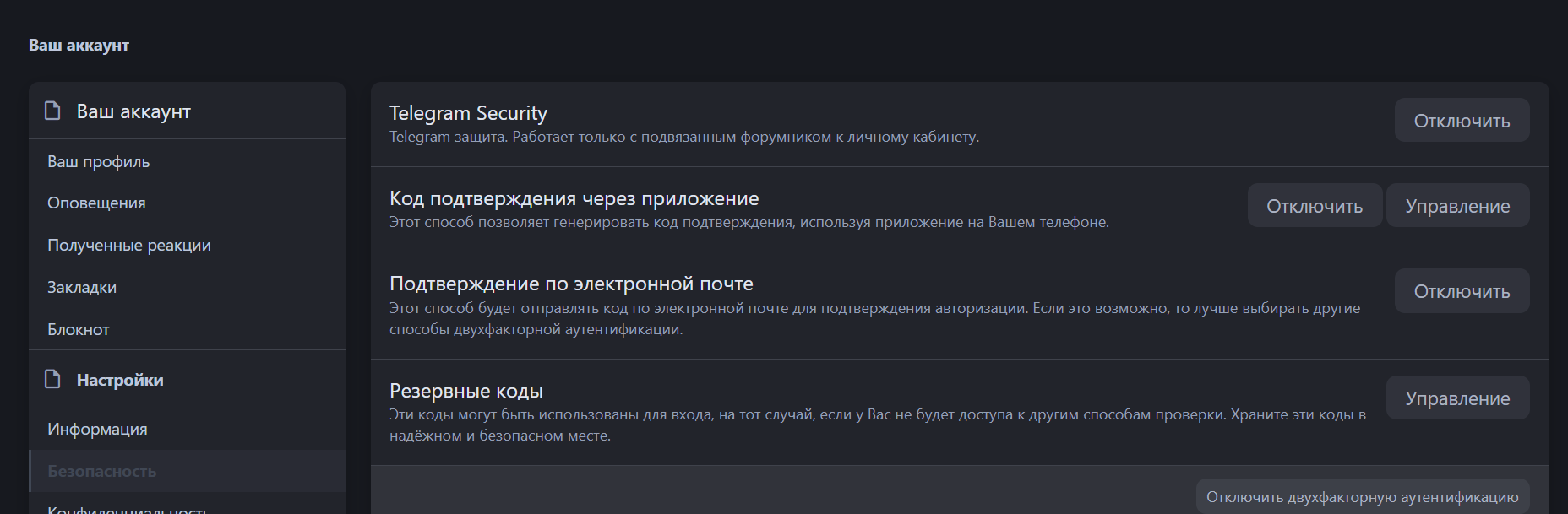Disable email confirmation with 'Отключить'
Screen dimensions: 1568x514
point(1462,291)
